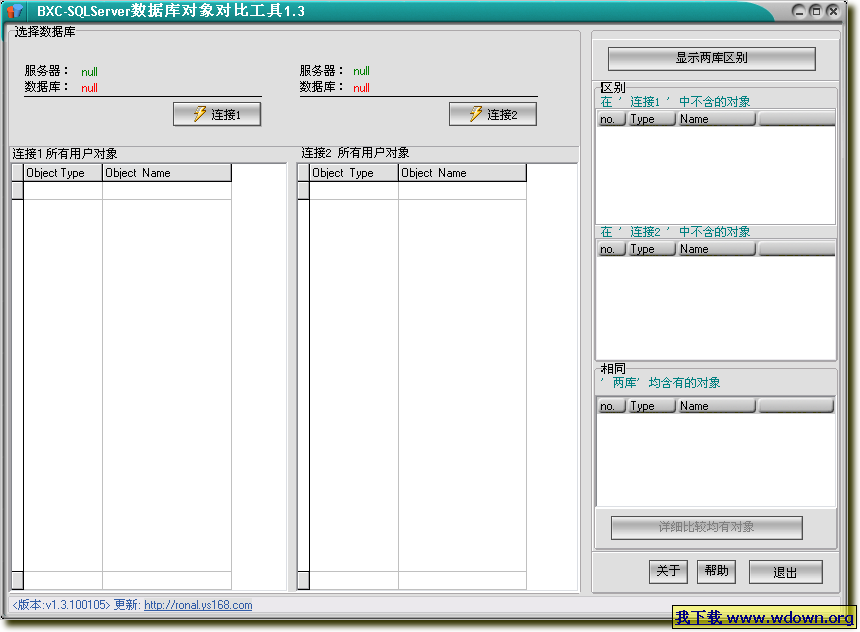This screenshot has width=860, height=632.
Task: Click no. column in 相同 objects list
Action: [x=611, y=406]
